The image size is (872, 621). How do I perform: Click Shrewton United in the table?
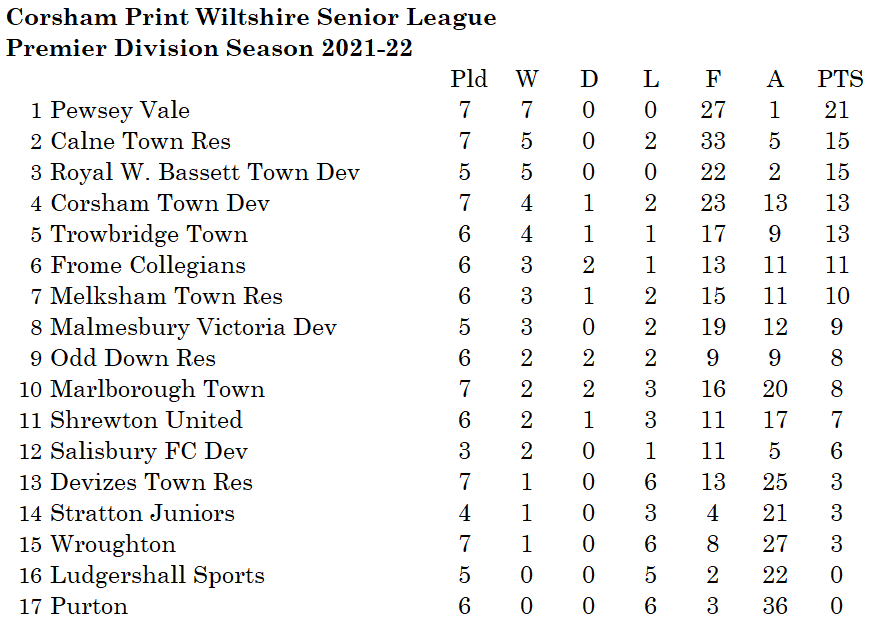pos(146,421)
